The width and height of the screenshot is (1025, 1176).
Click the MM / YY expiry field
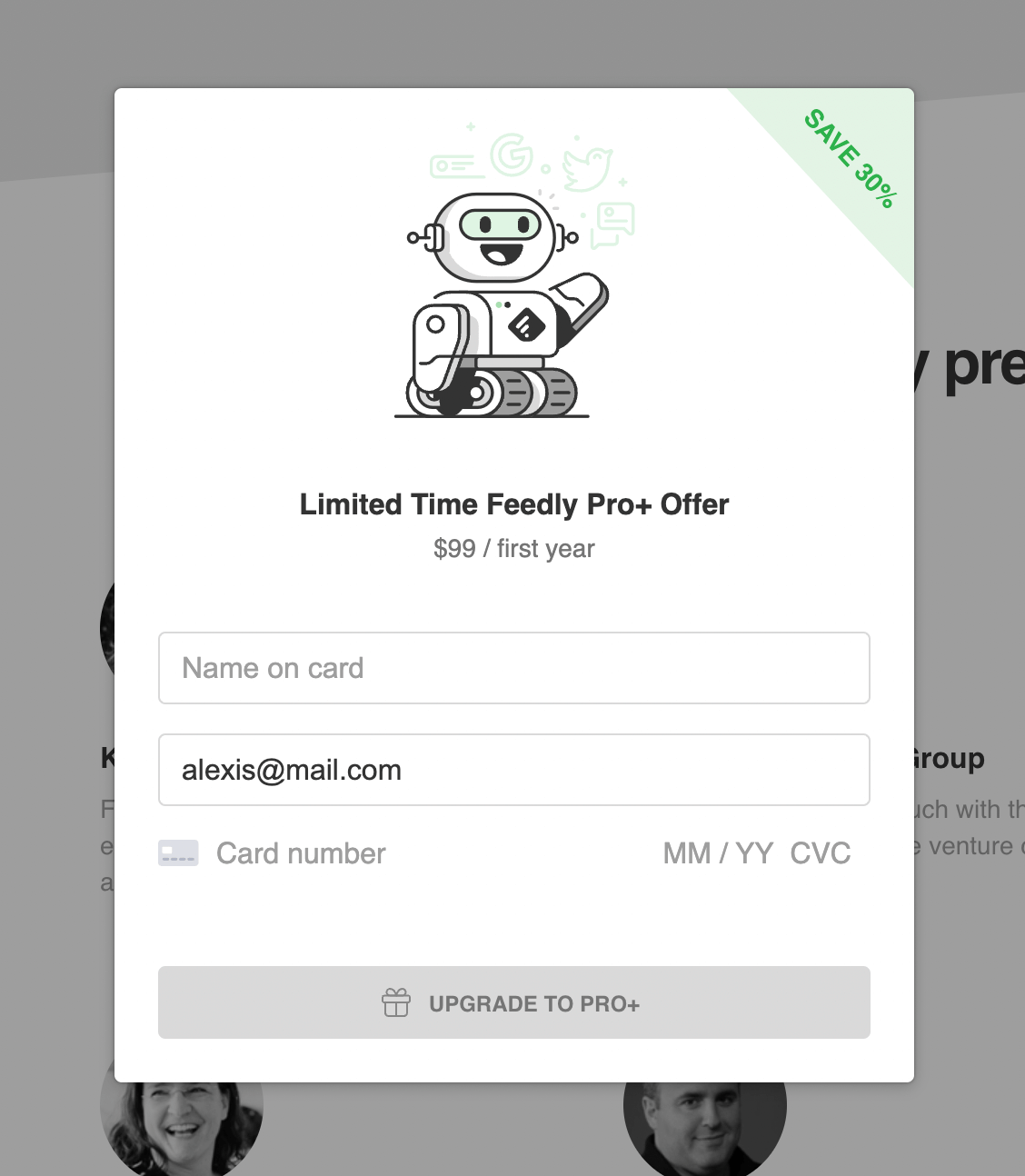[718, 853]
